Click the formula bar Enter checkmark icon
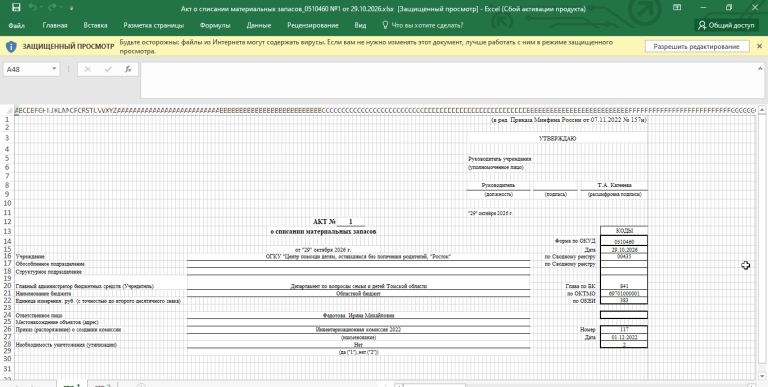This screenshot has width=768, height=387. pyautogui.click(x=108, y=70)
